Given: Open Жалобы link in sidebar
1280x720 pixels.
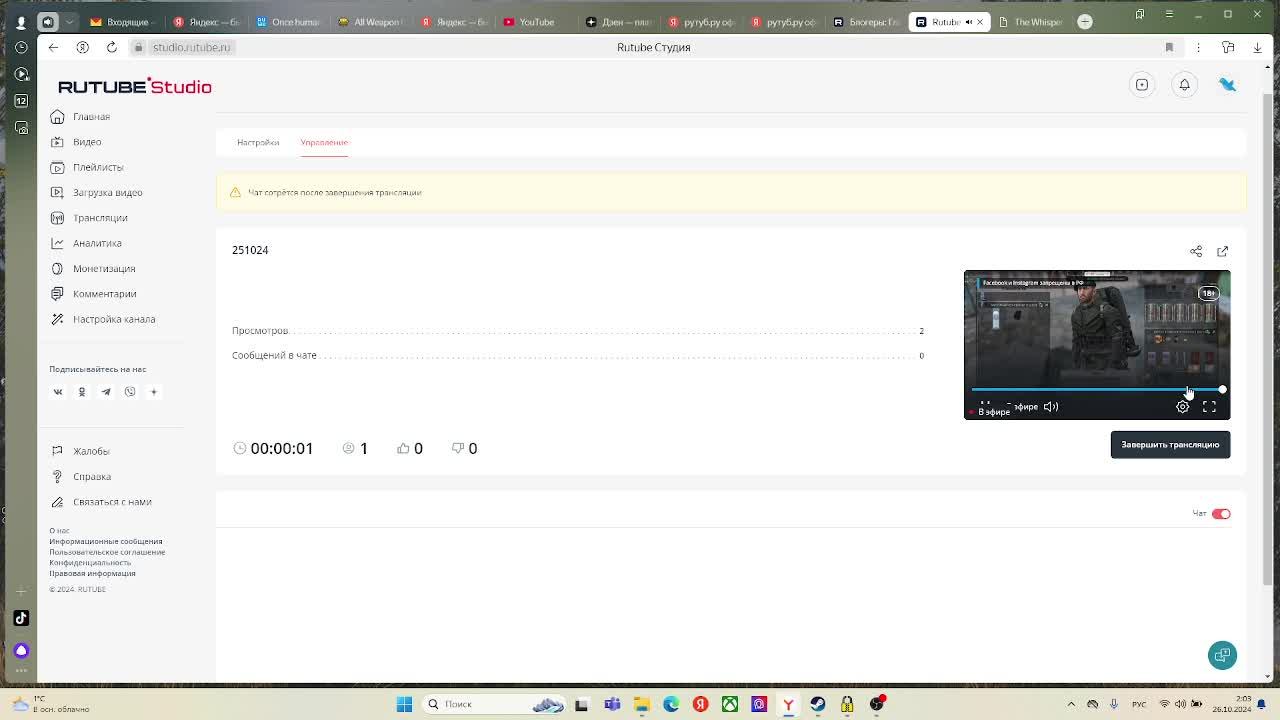Looking at the screenshot, I should click(80, 451).
